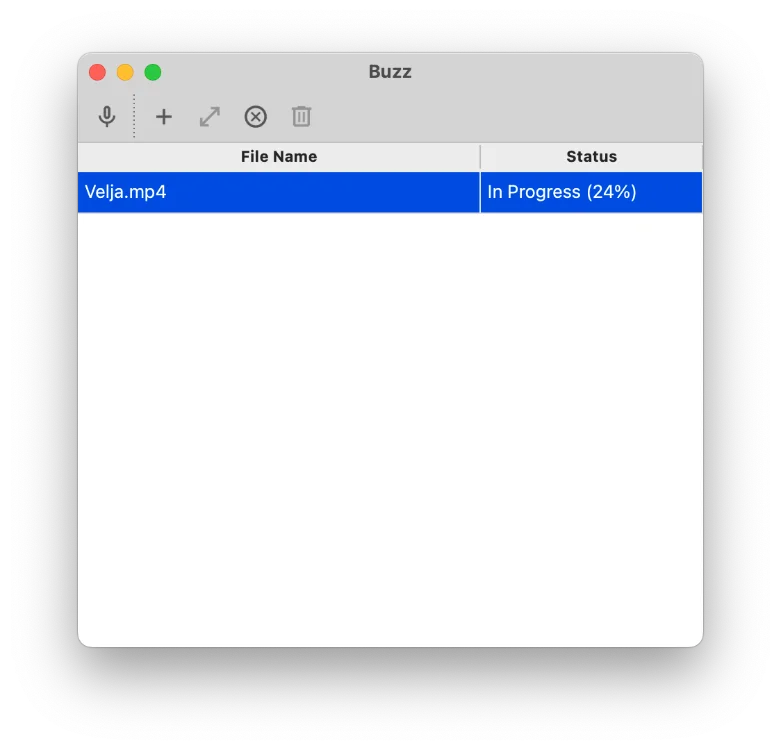Close the Buzz window with the red button
Viewport: 781px width, 750px height.
coord(98,72)
